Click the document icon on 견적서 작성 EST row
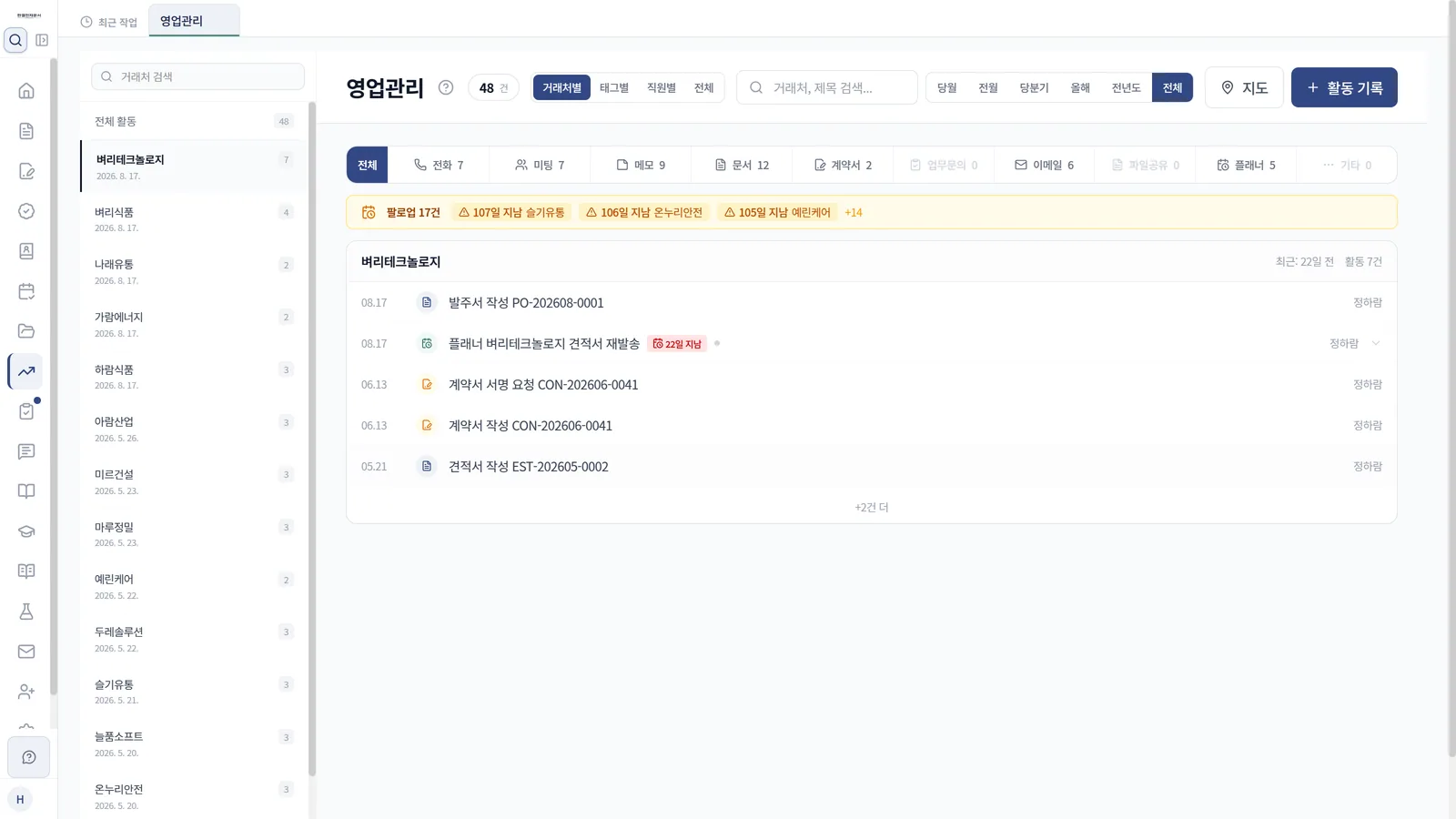The image size is (1456, 819). tap(427, 466)
